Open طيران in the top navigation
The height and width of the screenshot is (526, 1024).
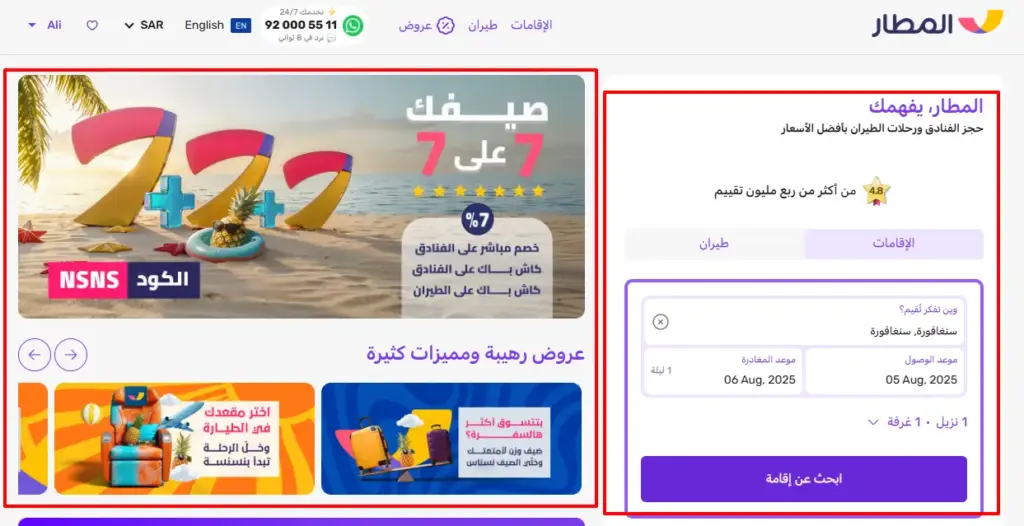(483, 25)
